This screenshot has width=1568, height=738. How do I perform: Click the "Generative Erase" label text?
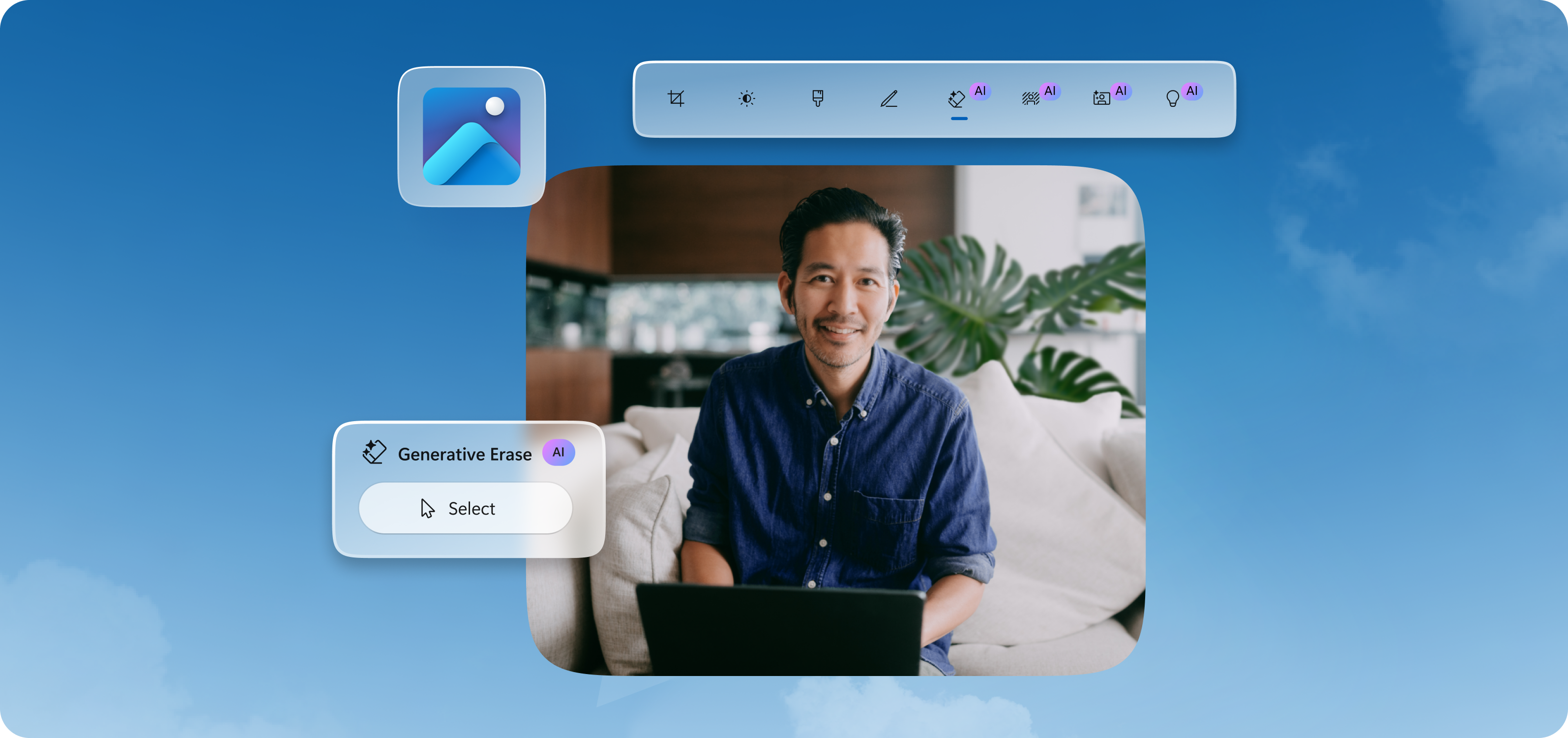[x=465, y=454]
